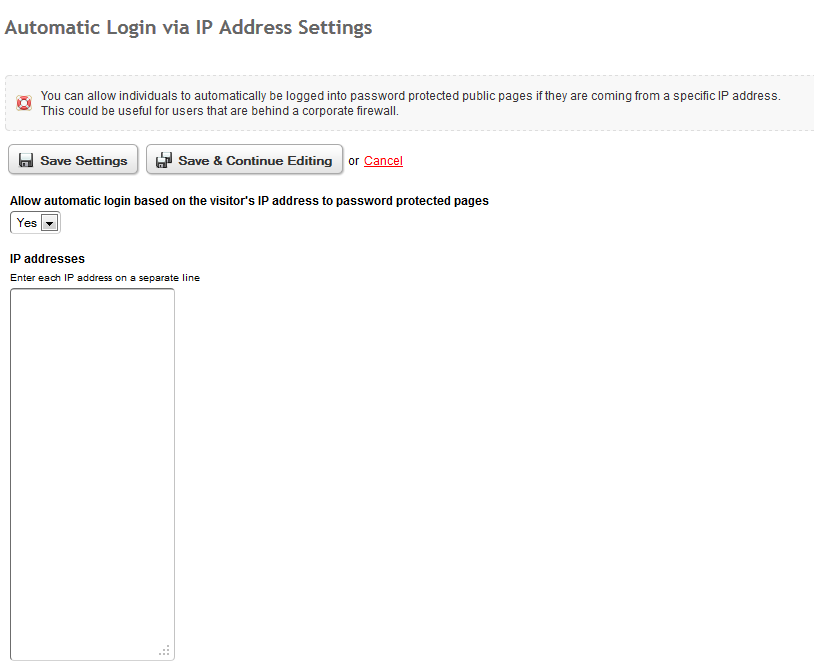Follow the red Cancel link

coord(383,161)
